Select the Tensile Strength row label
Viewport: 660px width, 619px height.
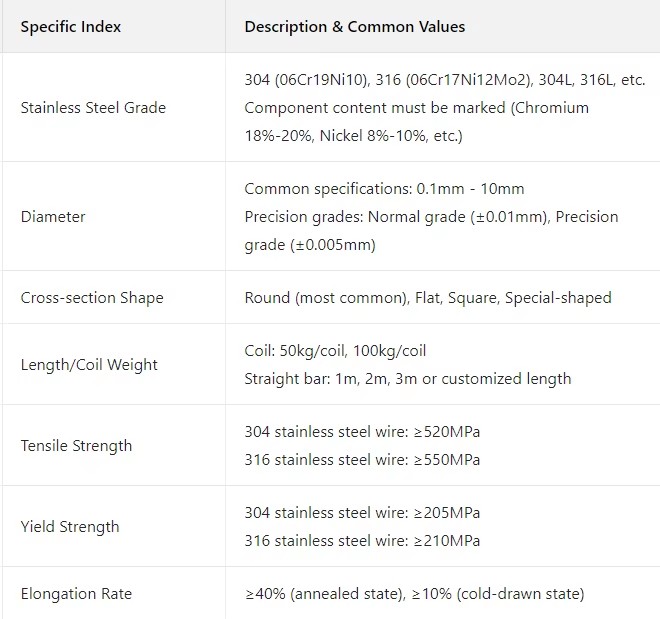click(x=76, y=446)
